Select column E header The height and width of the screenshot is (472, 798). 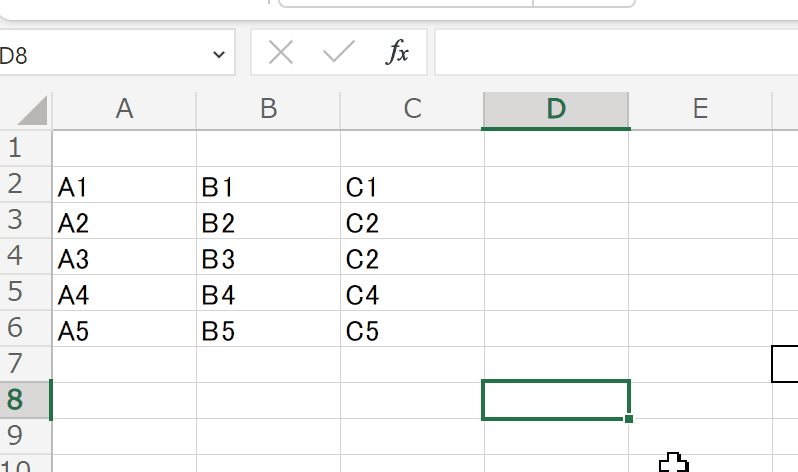tap(700, 110)
